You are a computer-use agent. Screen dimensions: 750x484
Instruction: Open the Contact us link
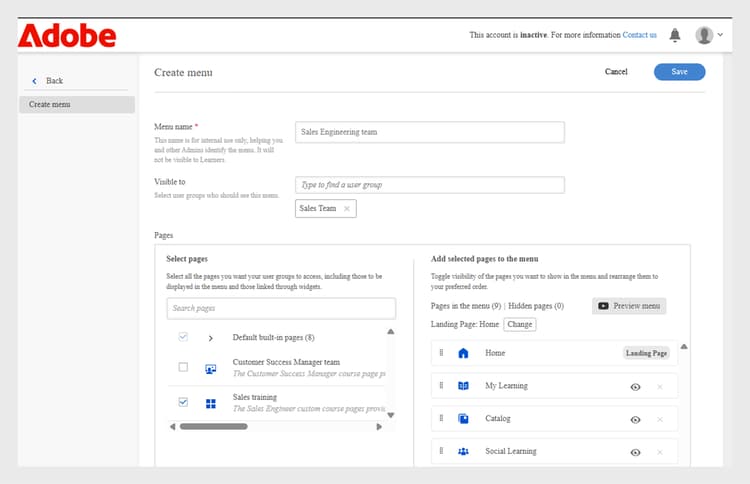640,35
